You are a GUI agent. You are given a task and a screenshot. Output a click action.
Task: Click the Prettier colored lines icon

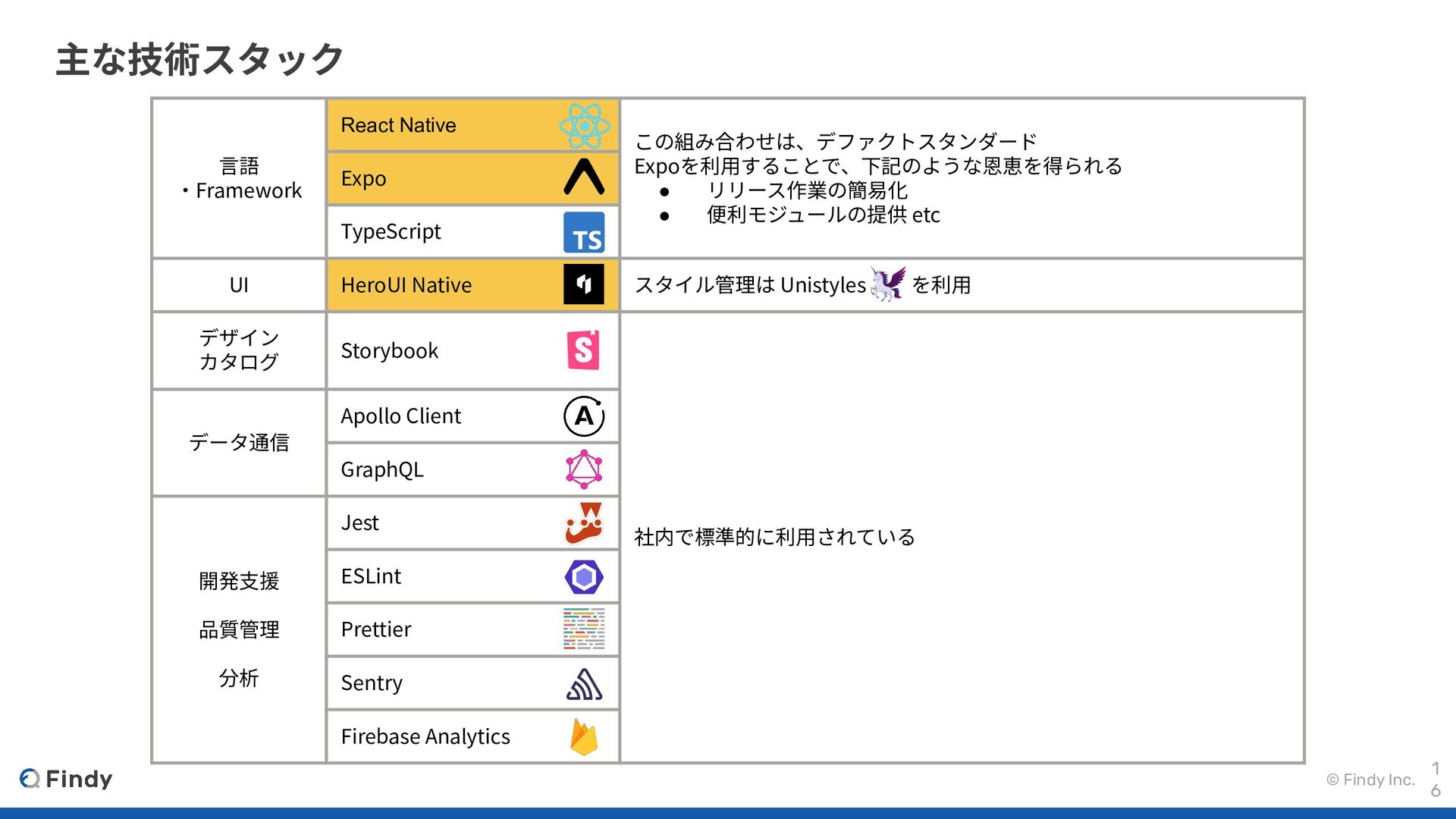[x=584, y=629]
